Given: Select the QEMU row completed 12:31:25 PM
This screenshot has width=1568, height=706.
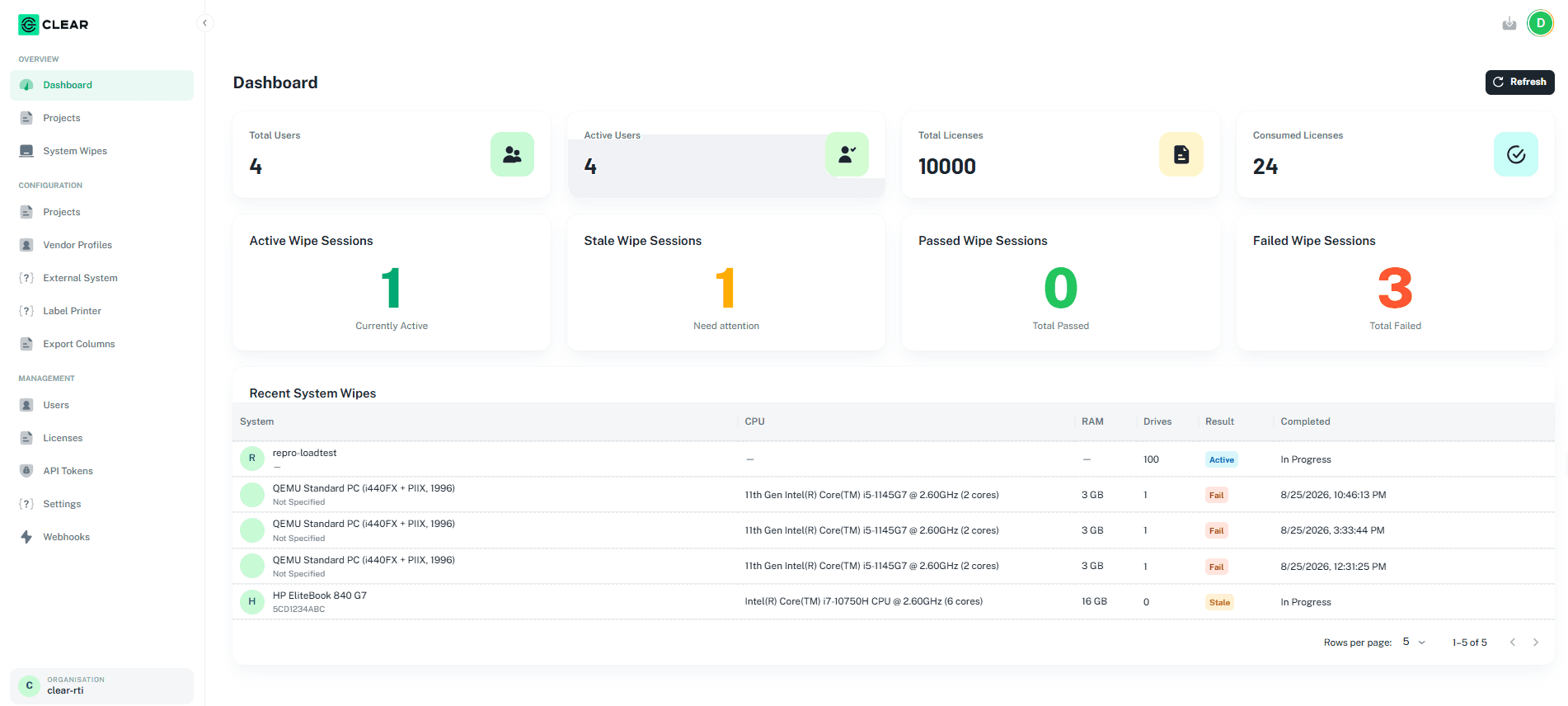Looking at the screenshot, I should pyautogui.click(x=894, y=567).
